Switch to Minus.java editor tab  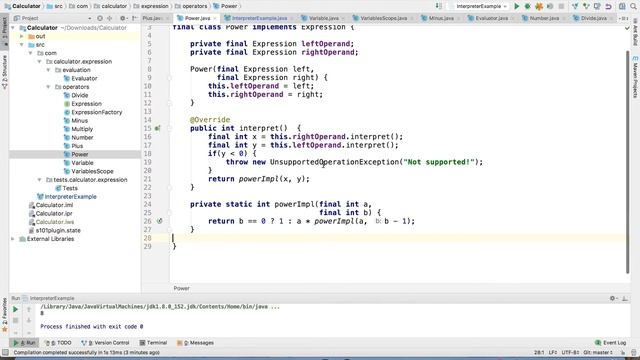pos(441,18)
